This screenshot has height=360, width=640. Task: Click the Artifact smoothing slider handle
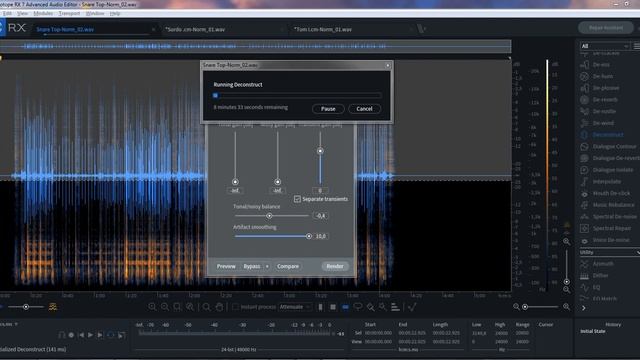pyautogui.click(x=309, y=236)
